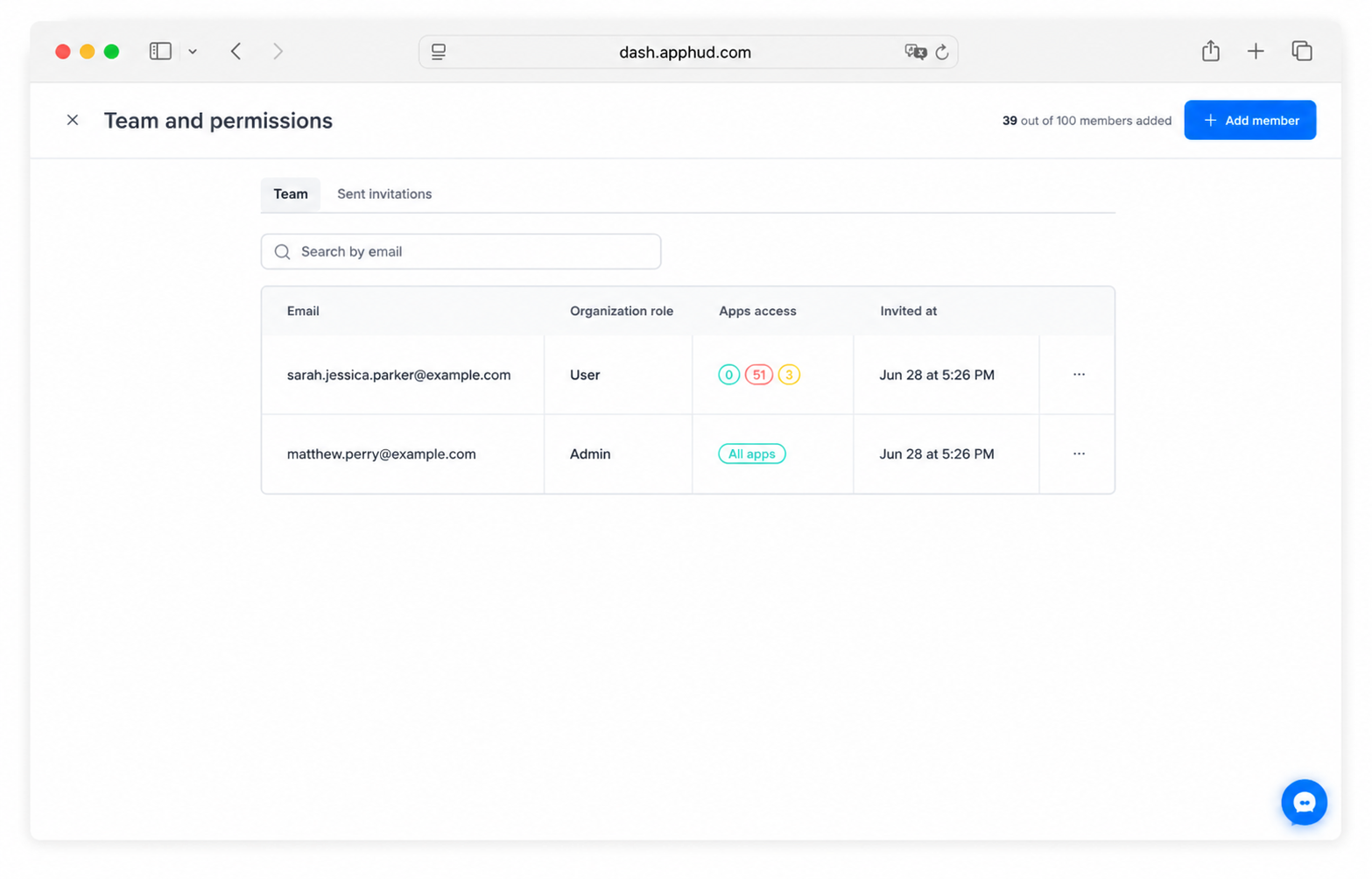Image resolution: width=1372 pixels, height=879 pixels.
Task: Click the 39 out of 100 members text
Action: [x=1087, y=121]
